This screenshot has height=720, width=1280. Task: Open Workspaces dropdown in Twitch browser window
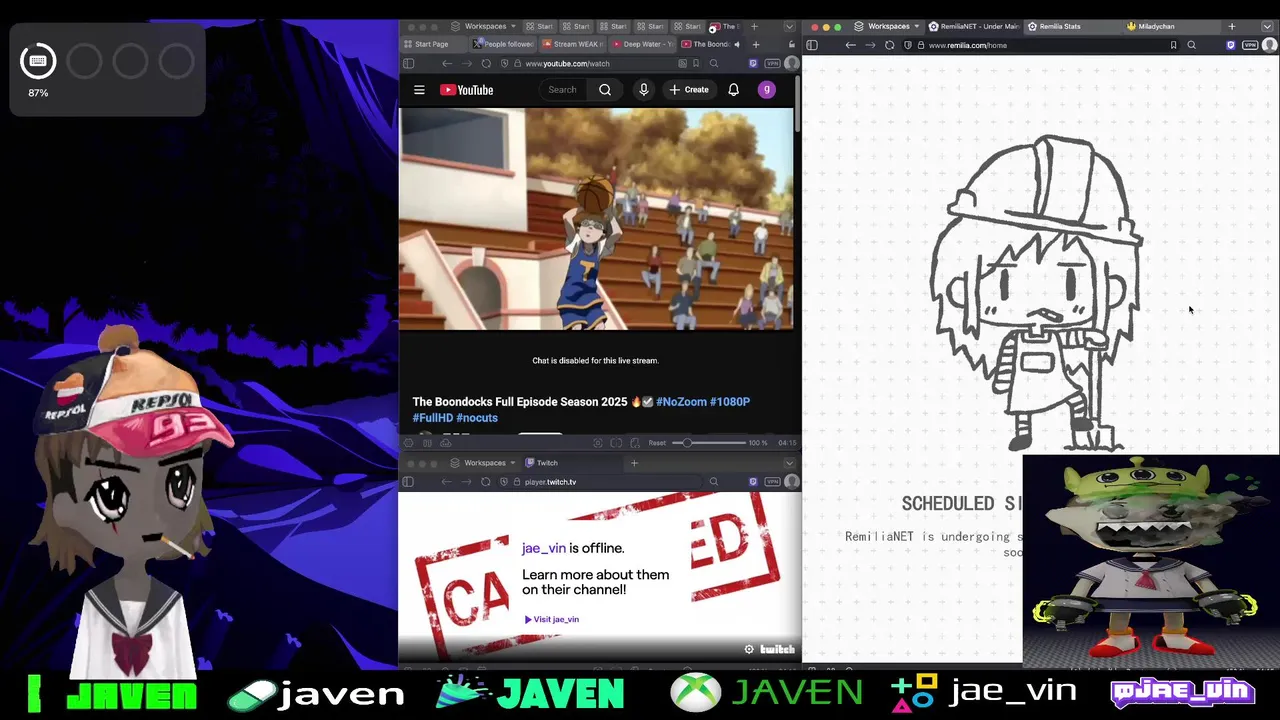click(484, 463)
